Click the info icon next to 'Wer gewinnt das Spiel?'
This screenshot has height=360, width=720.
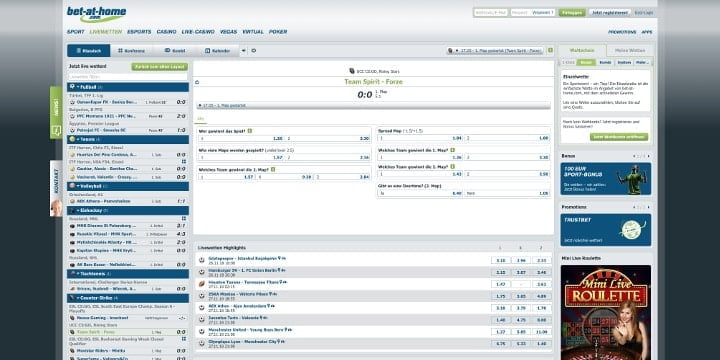pos(250,131)
